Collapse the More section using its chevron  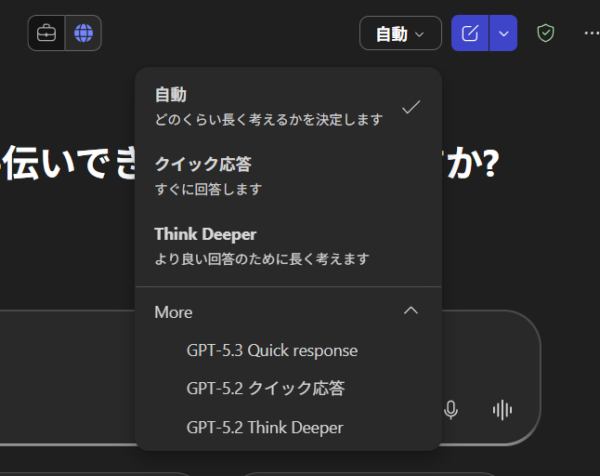[410, 311]
